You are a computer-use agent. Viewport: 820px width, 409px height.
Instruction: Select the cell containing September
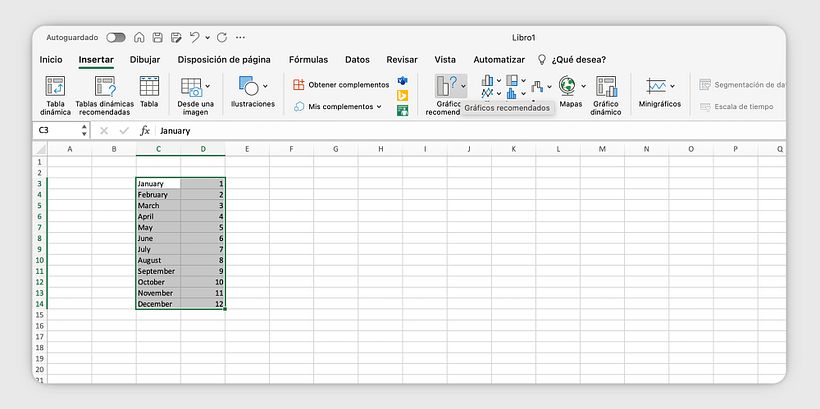pyautogui.click(x=158, y=271)
